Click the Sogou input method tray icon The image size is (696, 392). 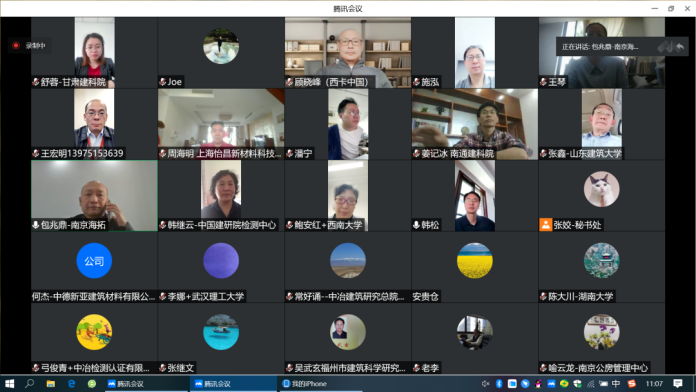632,384
